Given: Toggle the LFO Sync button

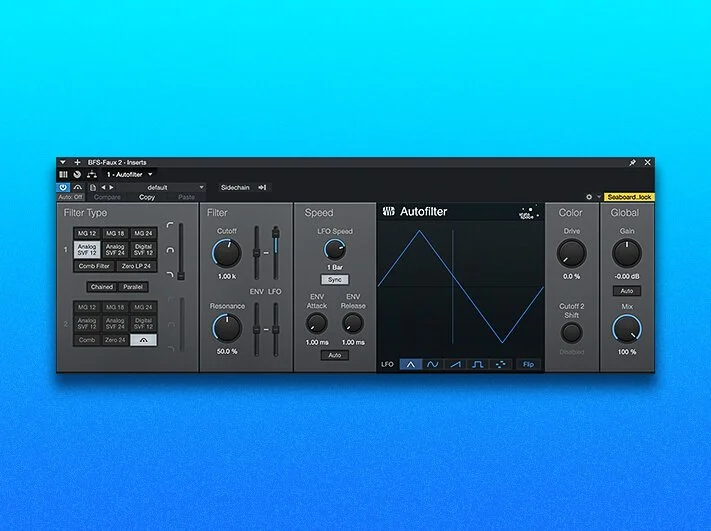Looking at the screenshot, I should [x=335, y=280].
